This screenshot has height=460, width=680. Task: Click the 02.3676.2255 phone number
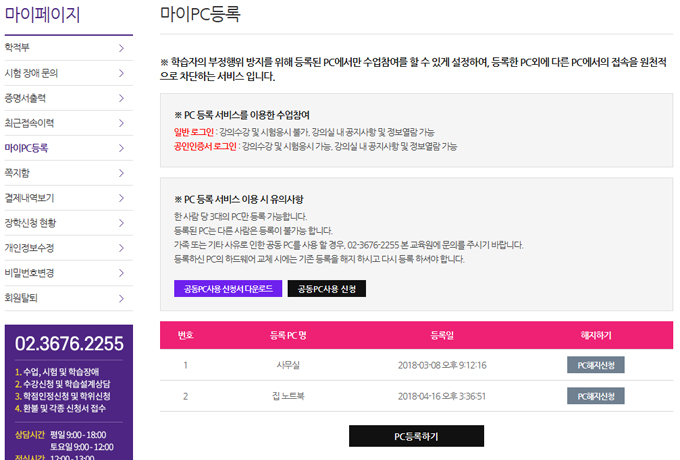pyautogui.click(x=69, y=345)
